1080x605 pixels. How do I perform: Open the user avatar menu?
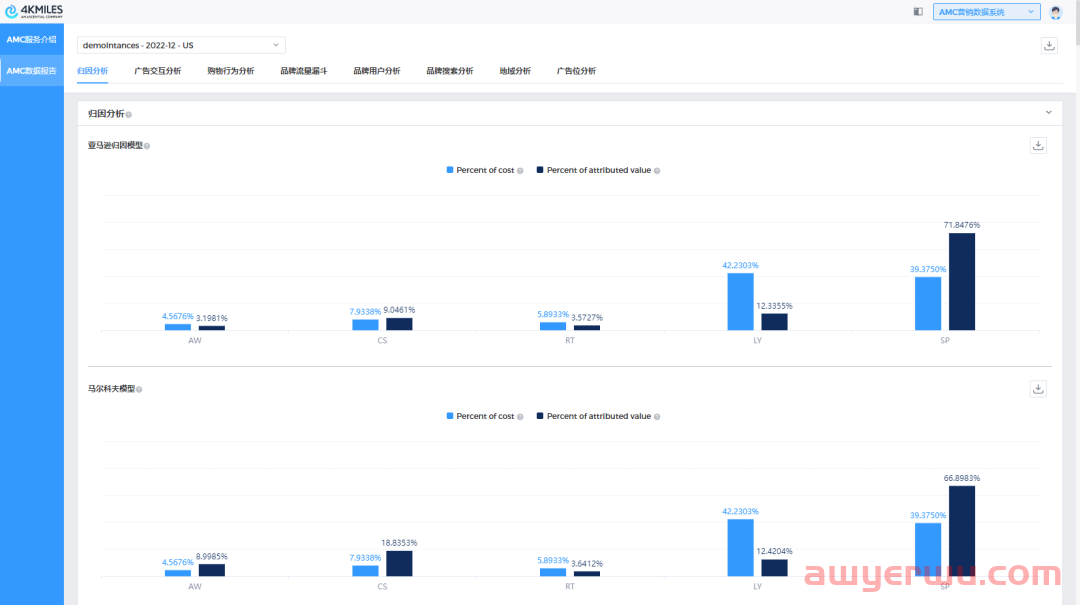[1055, 12]
